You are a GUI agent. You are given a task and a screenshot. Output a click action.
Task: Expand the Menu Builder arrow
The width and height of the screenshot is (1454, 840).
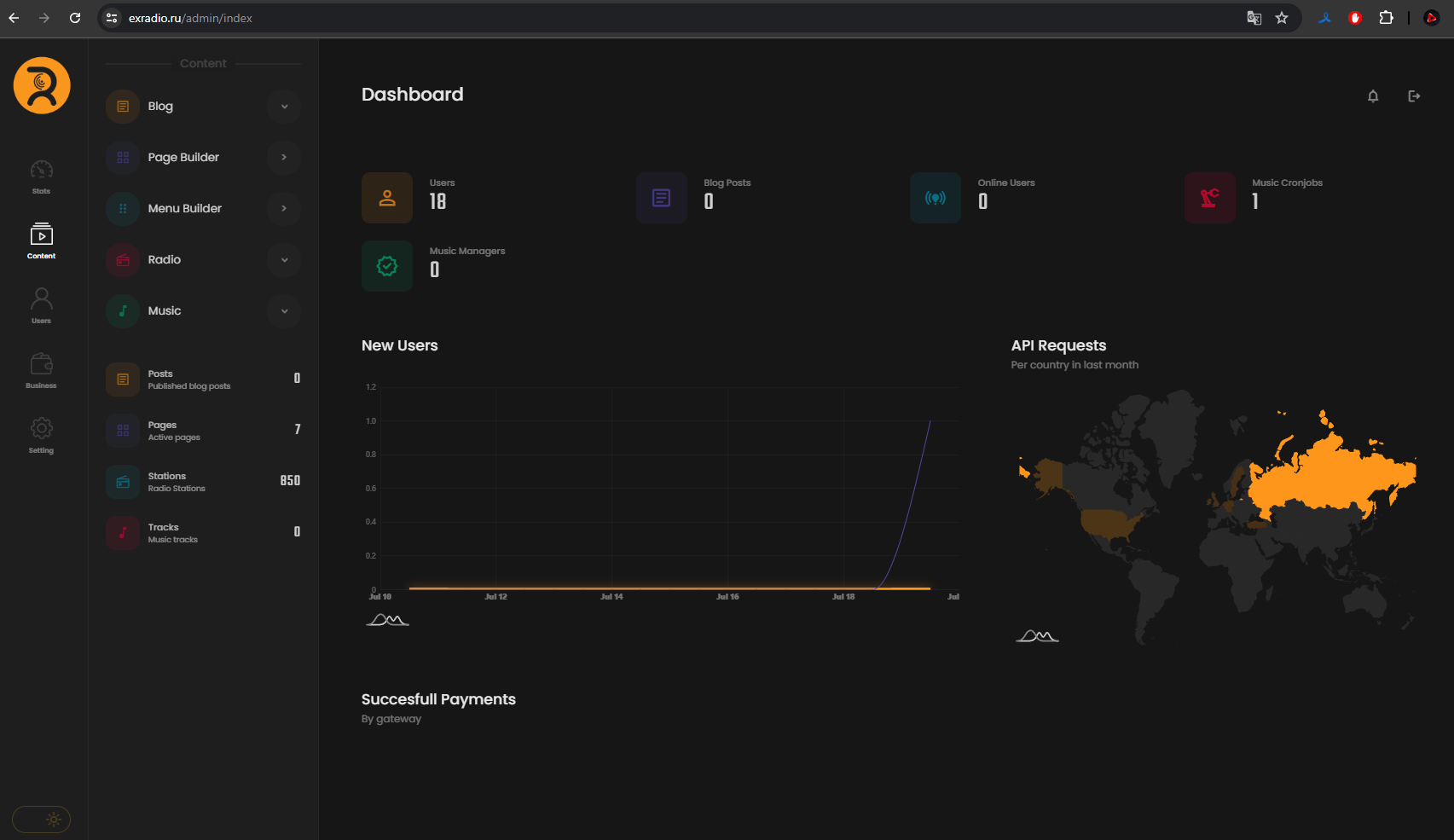click(x=284, y=209)
